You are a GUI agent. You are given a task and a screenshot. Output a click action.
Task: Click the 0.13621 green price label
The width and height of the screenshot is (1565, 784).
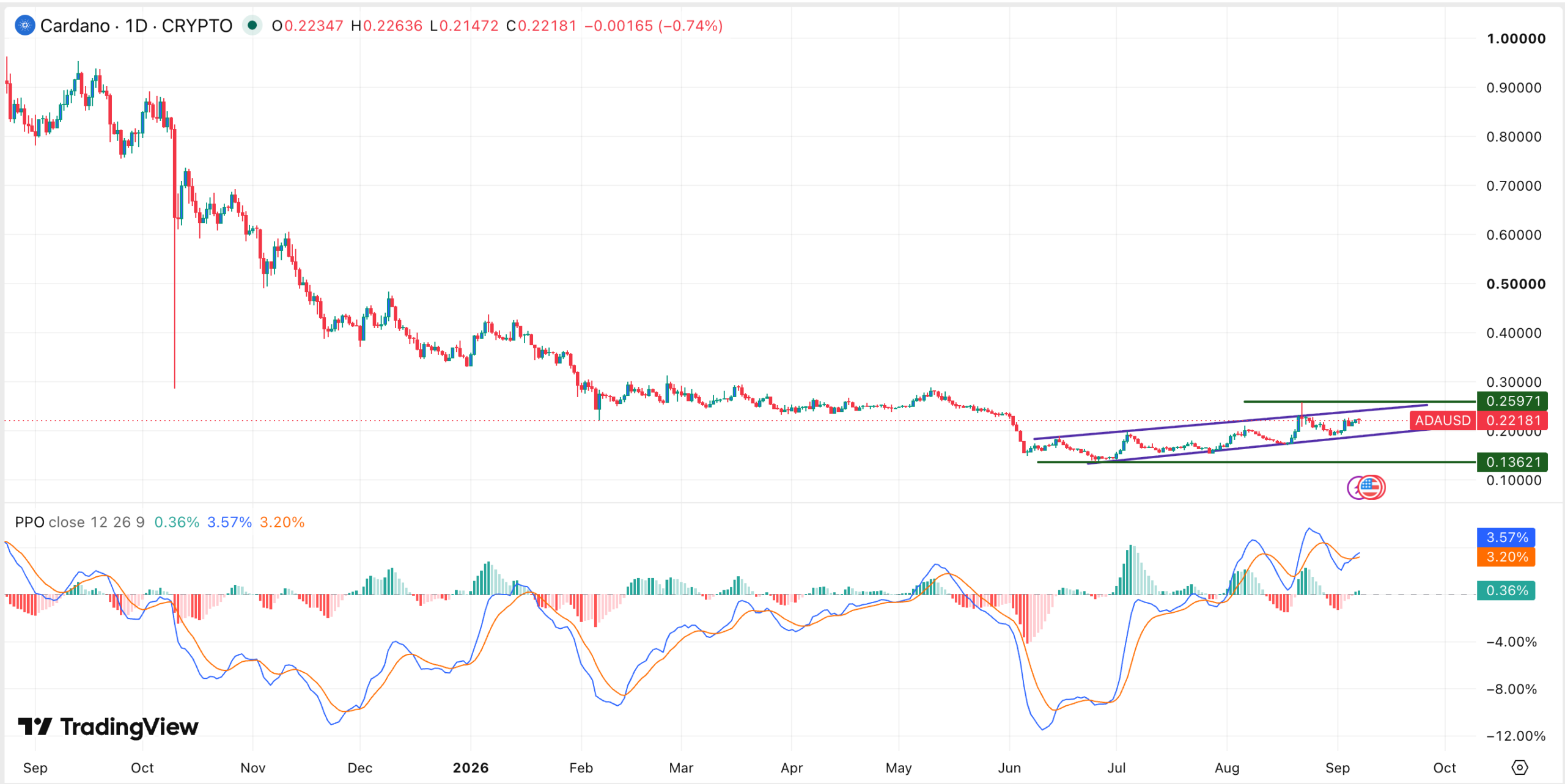coord(1512,462)
